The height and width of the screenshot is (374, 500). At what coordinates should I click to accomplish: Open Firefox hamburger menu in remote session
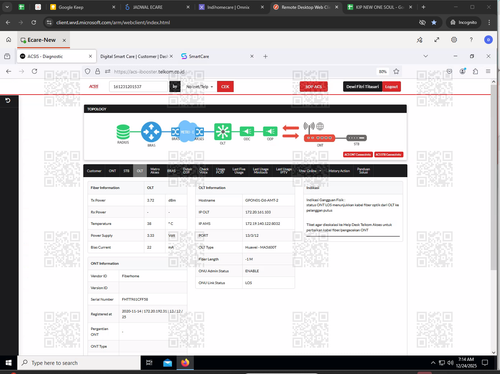tap(488, 71)
